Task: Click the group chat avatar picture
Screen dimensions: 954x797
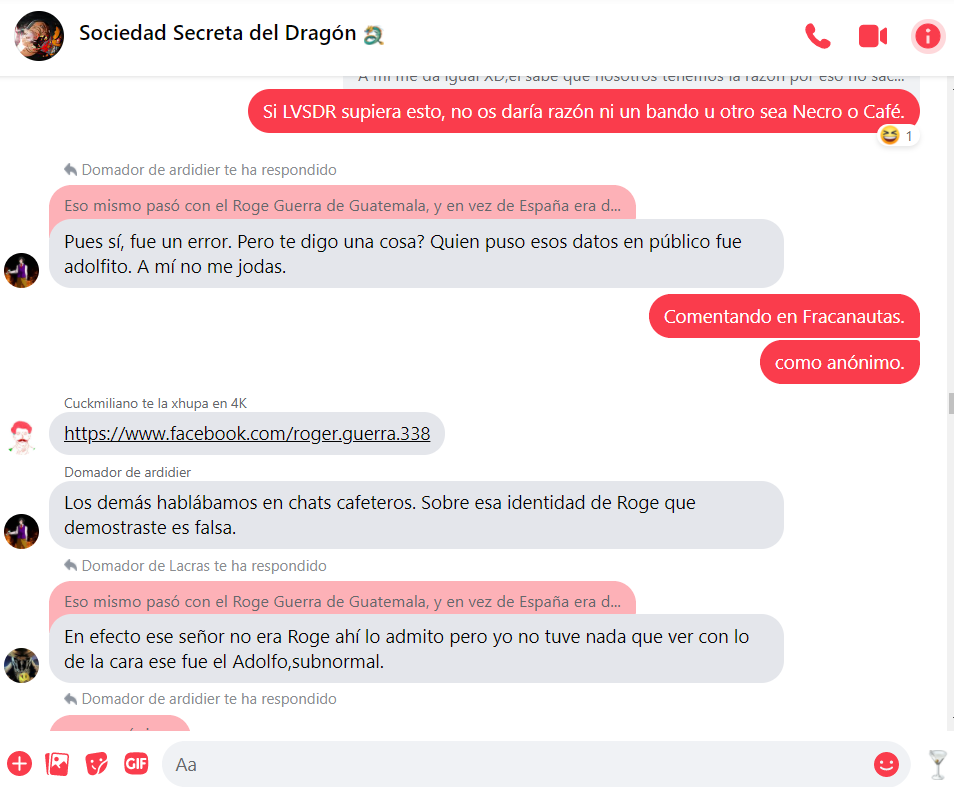Action: (39, 36)
